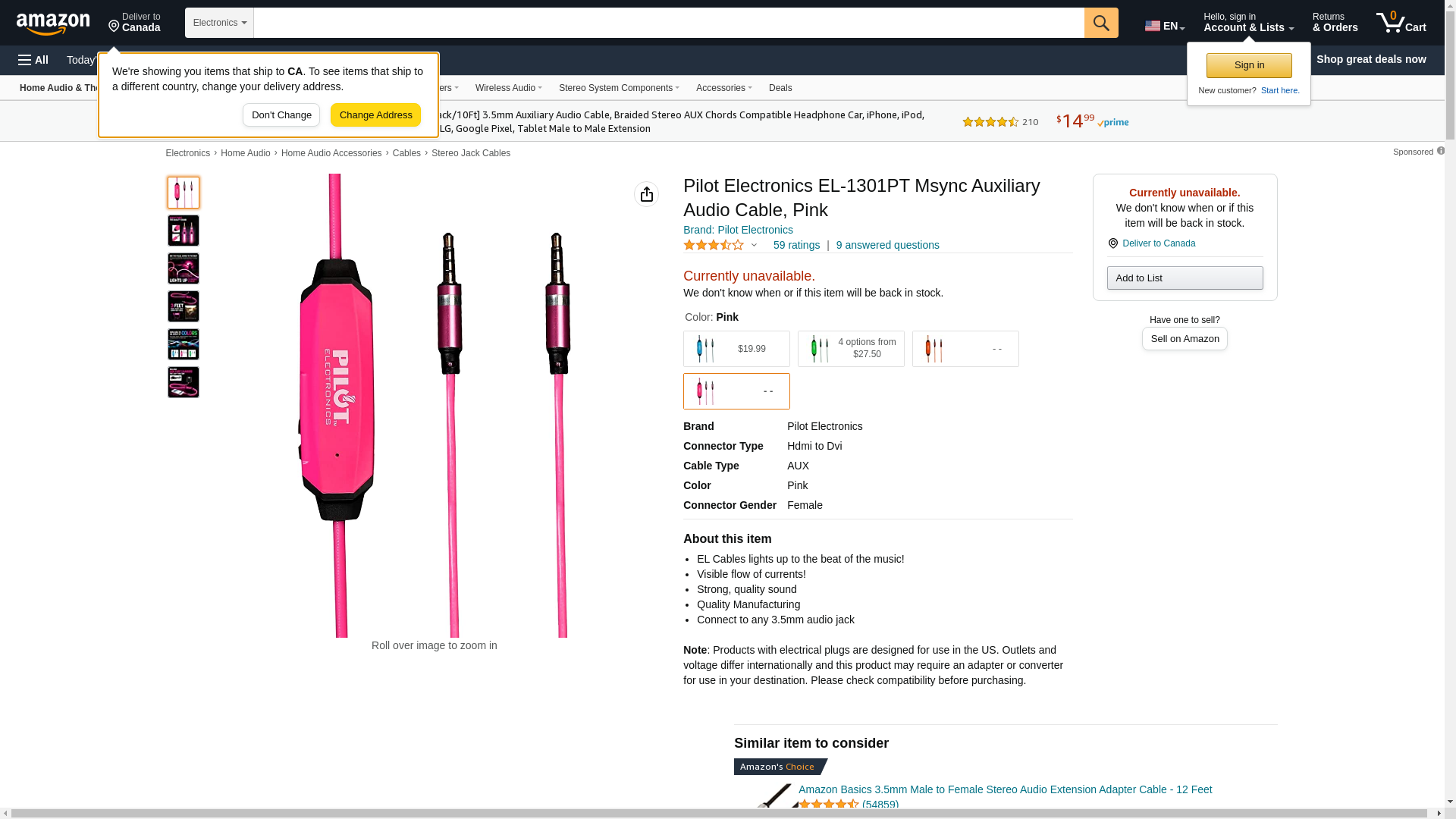This screenshot has width=1456, height=819.
Task: Select the green color option from $27.50
Action: coord(851,349)
